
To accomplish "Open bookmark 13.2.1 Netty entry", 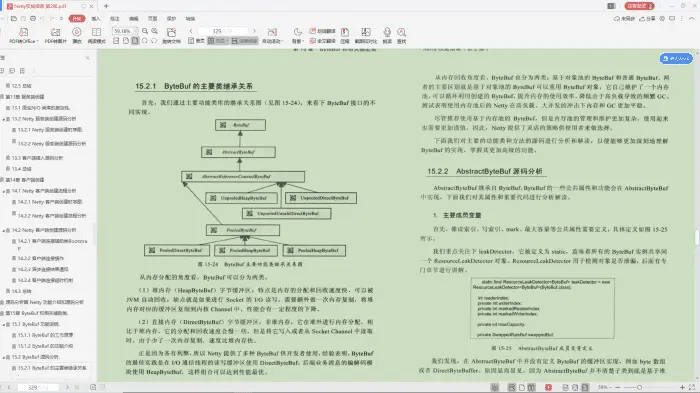I will [47, 130].
